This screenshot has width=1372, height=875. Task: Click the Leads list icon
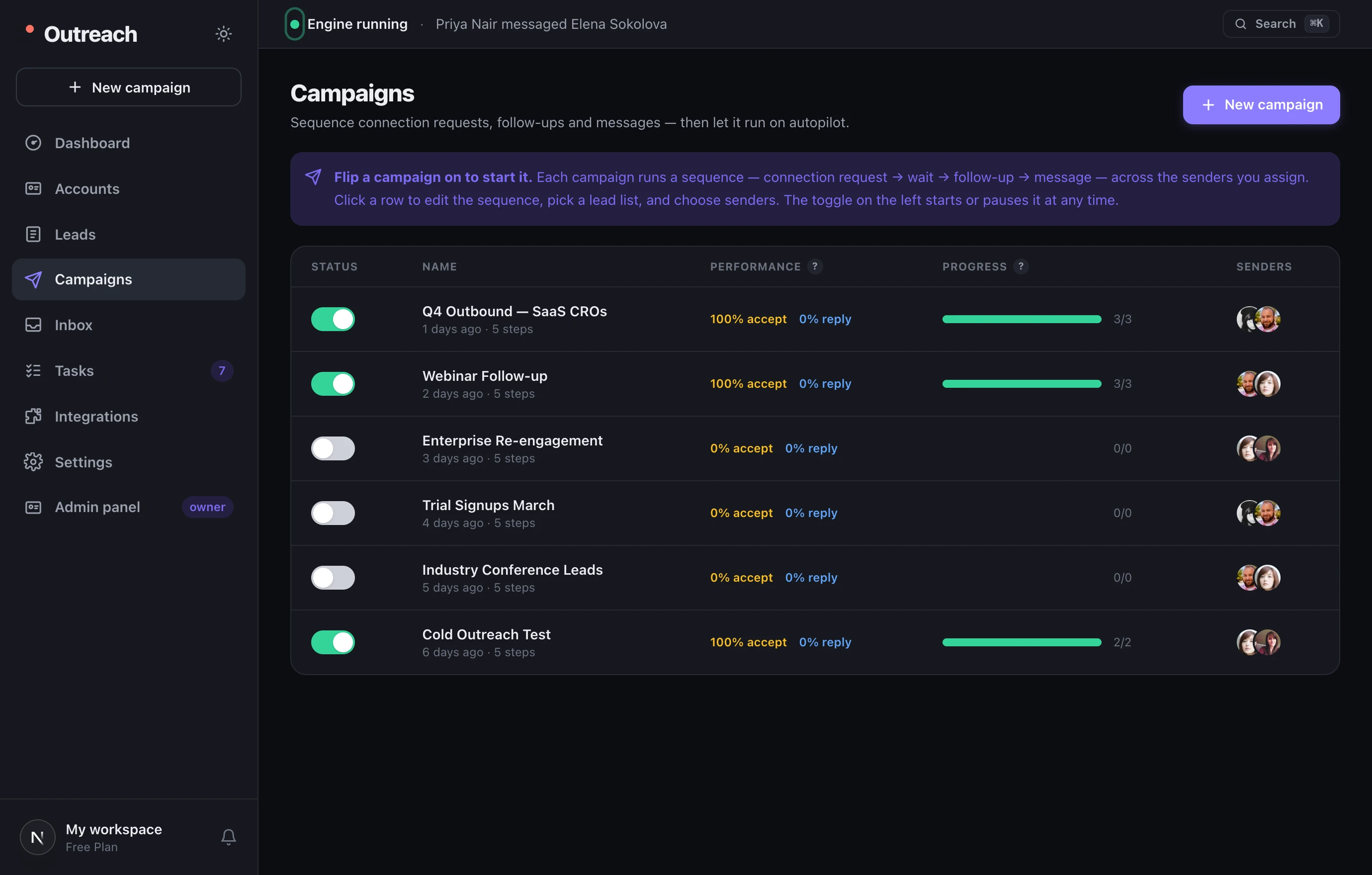click(33, 234)
